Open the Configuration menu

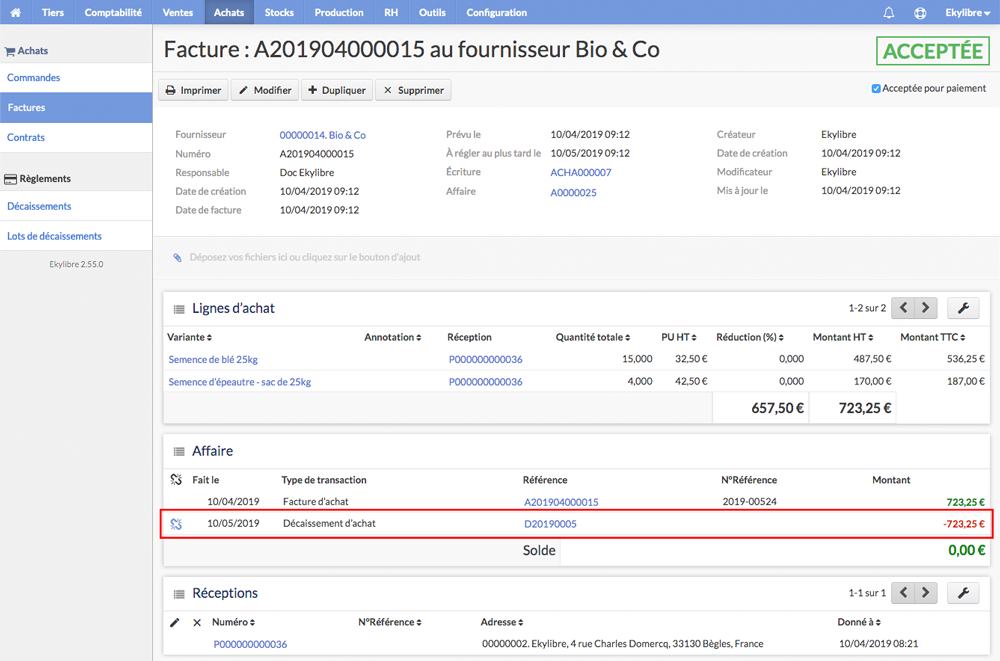click(497, 12)
